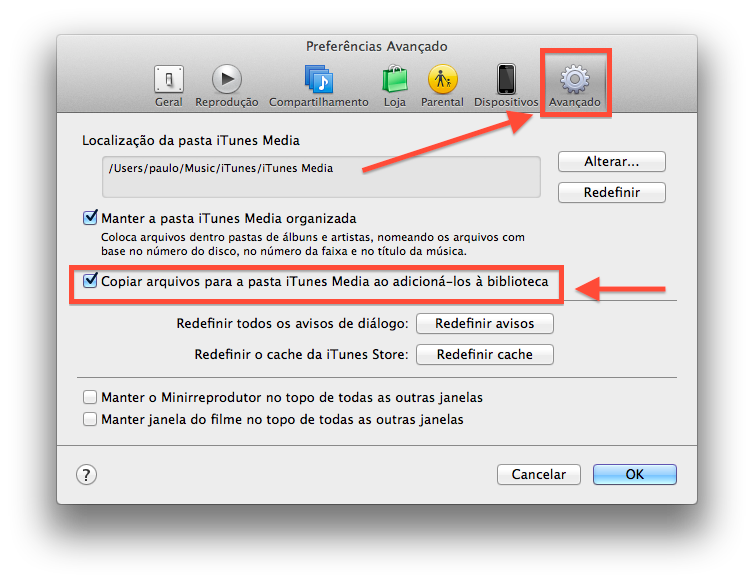Open the Geral preferences icon
754x583 pixels.
coord(168,80)
